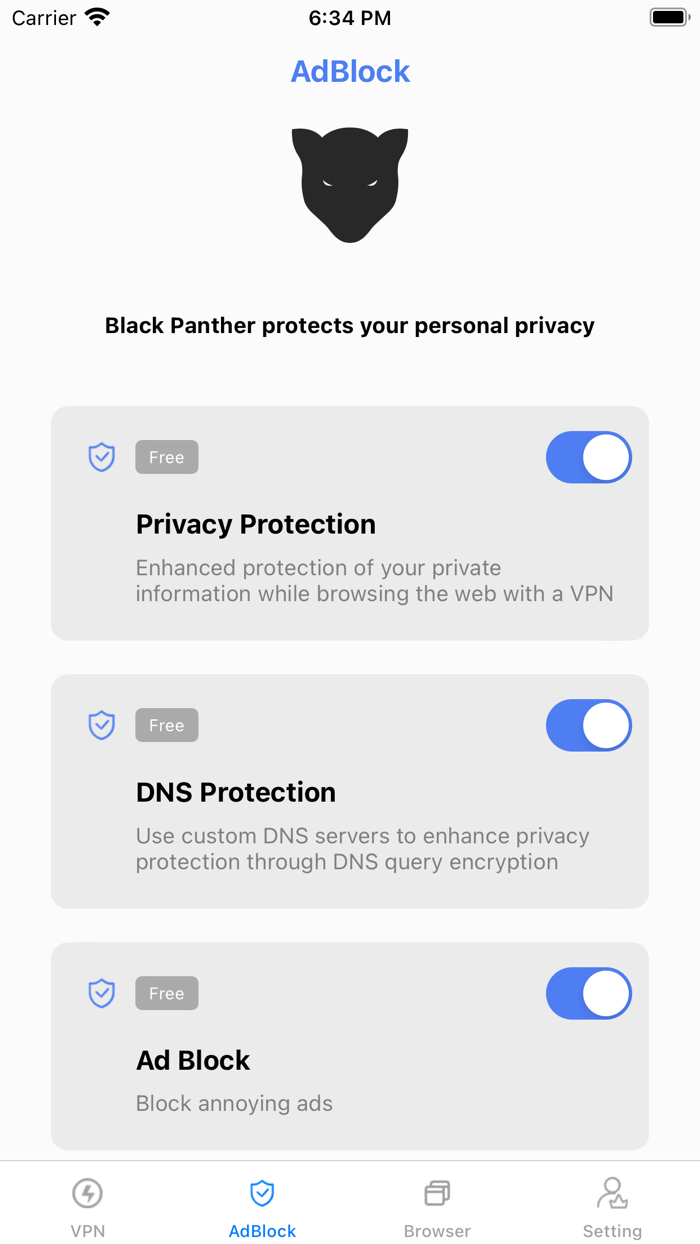
Task: Select the VPN lightning bolt icon
Action: point(87,1192)
